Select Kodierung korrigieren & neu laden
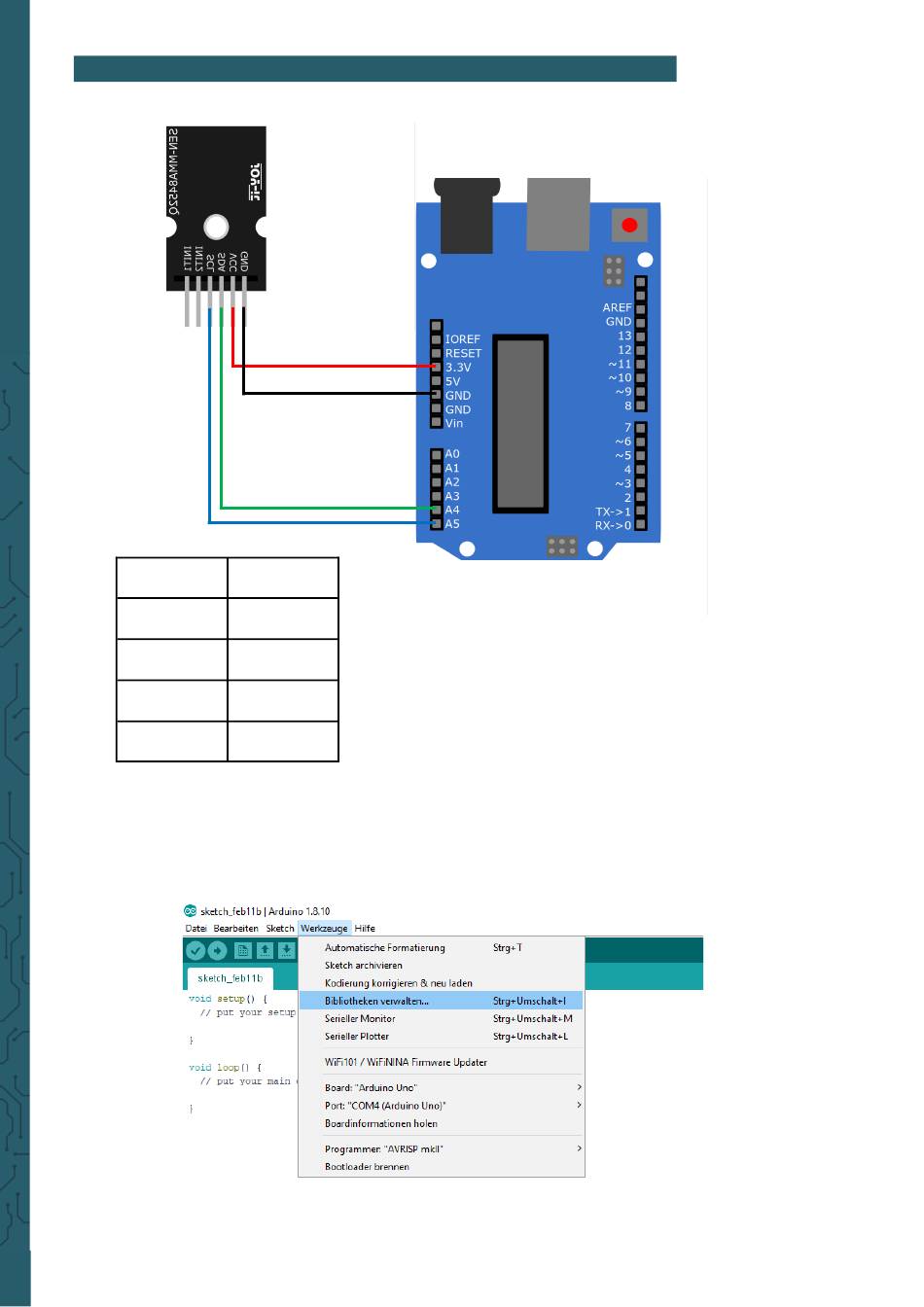924x1307 pixels. point(441,983)
